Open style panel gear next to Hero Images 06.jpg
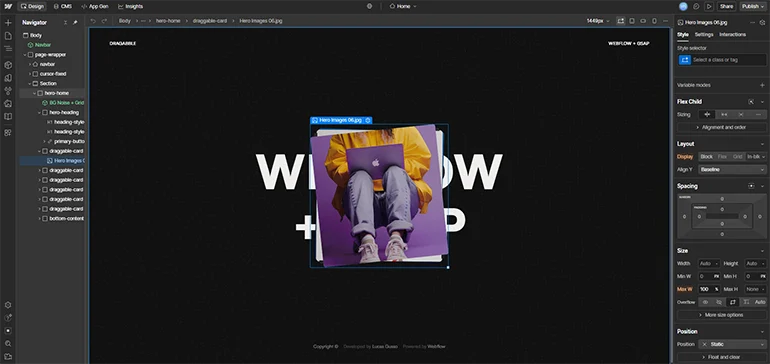Viewport: 770px width, 364px height. click(x=762, y=23)
